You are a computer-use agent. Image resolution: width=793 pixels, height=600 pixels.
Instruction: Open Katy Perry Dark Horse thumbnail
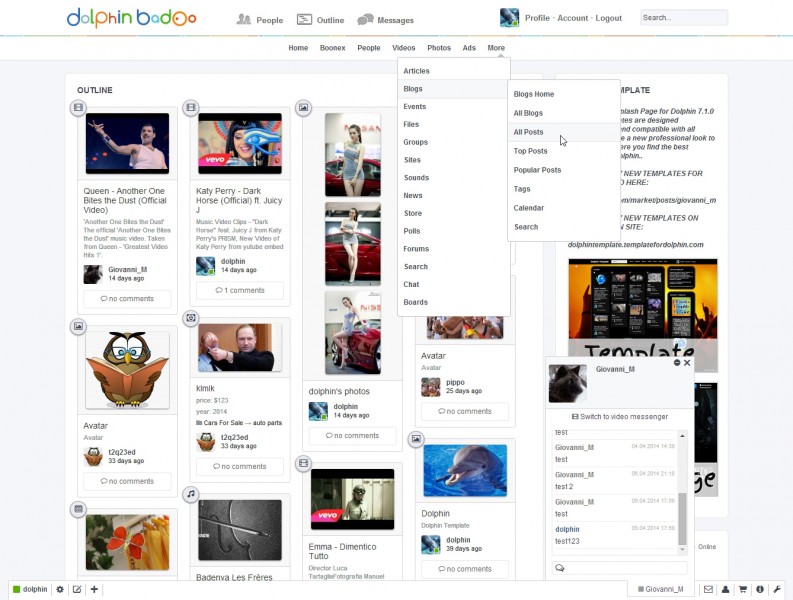point(240,144)
